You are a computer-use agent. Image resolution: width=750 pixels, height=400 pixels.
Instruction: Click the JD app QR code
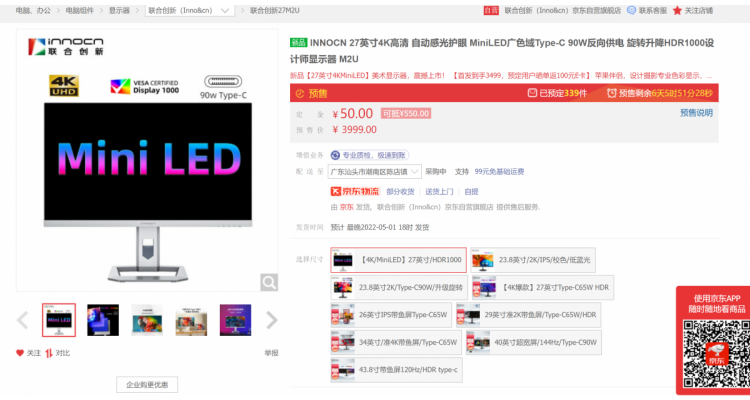tap(716, 354)
